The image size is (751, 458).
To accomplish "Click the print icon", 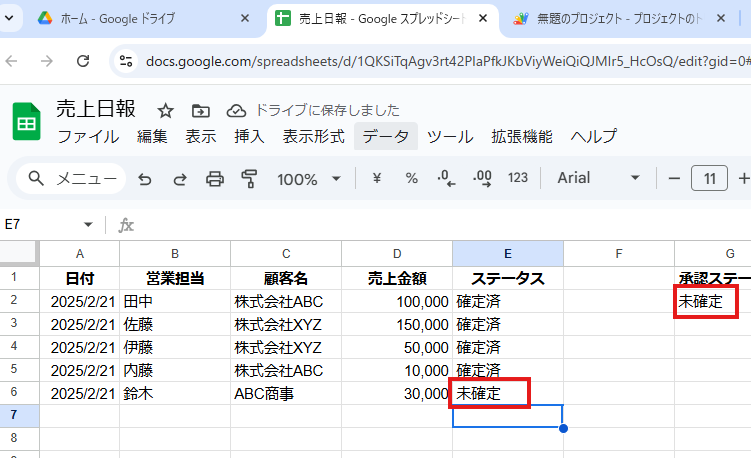I will tap(215, 179).
